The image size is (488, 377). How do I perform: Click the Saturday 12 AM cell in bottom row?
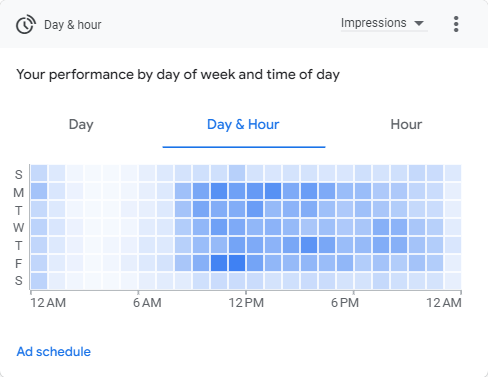click(x=39, y=281)
